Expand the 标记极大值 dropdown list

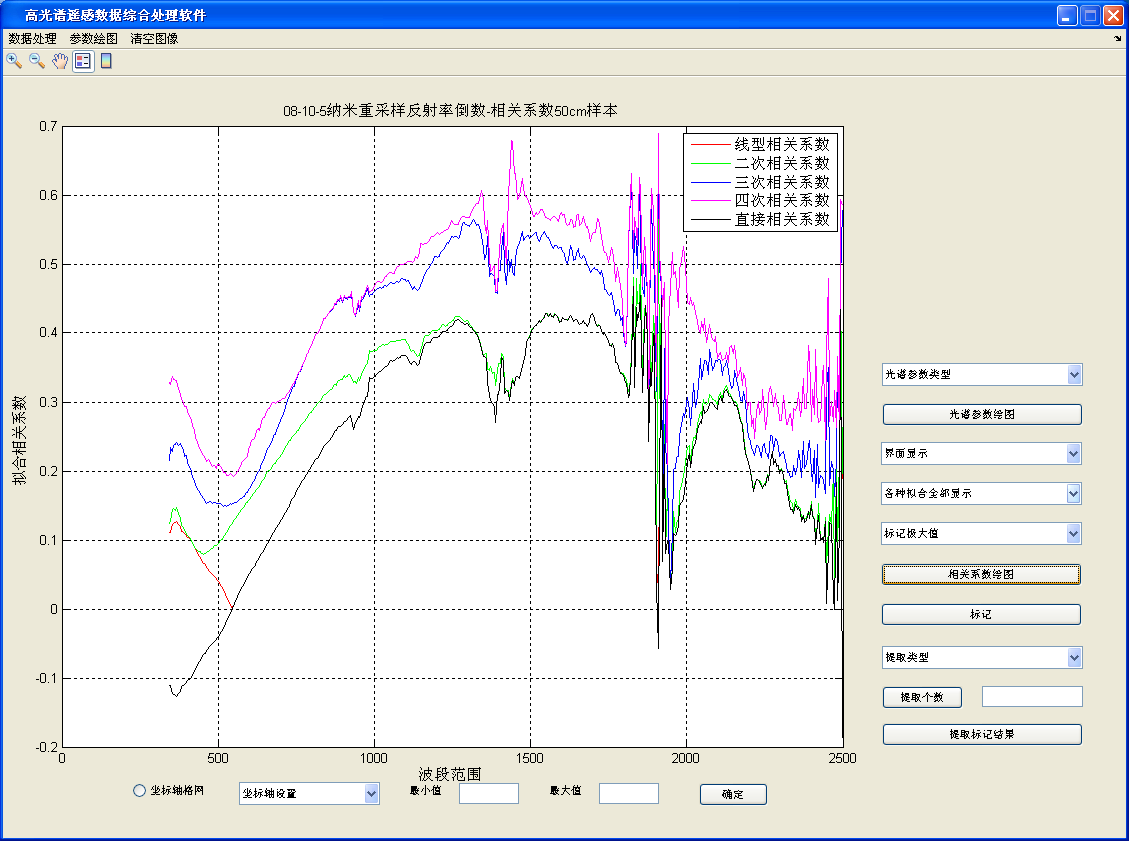coord(981,534)
